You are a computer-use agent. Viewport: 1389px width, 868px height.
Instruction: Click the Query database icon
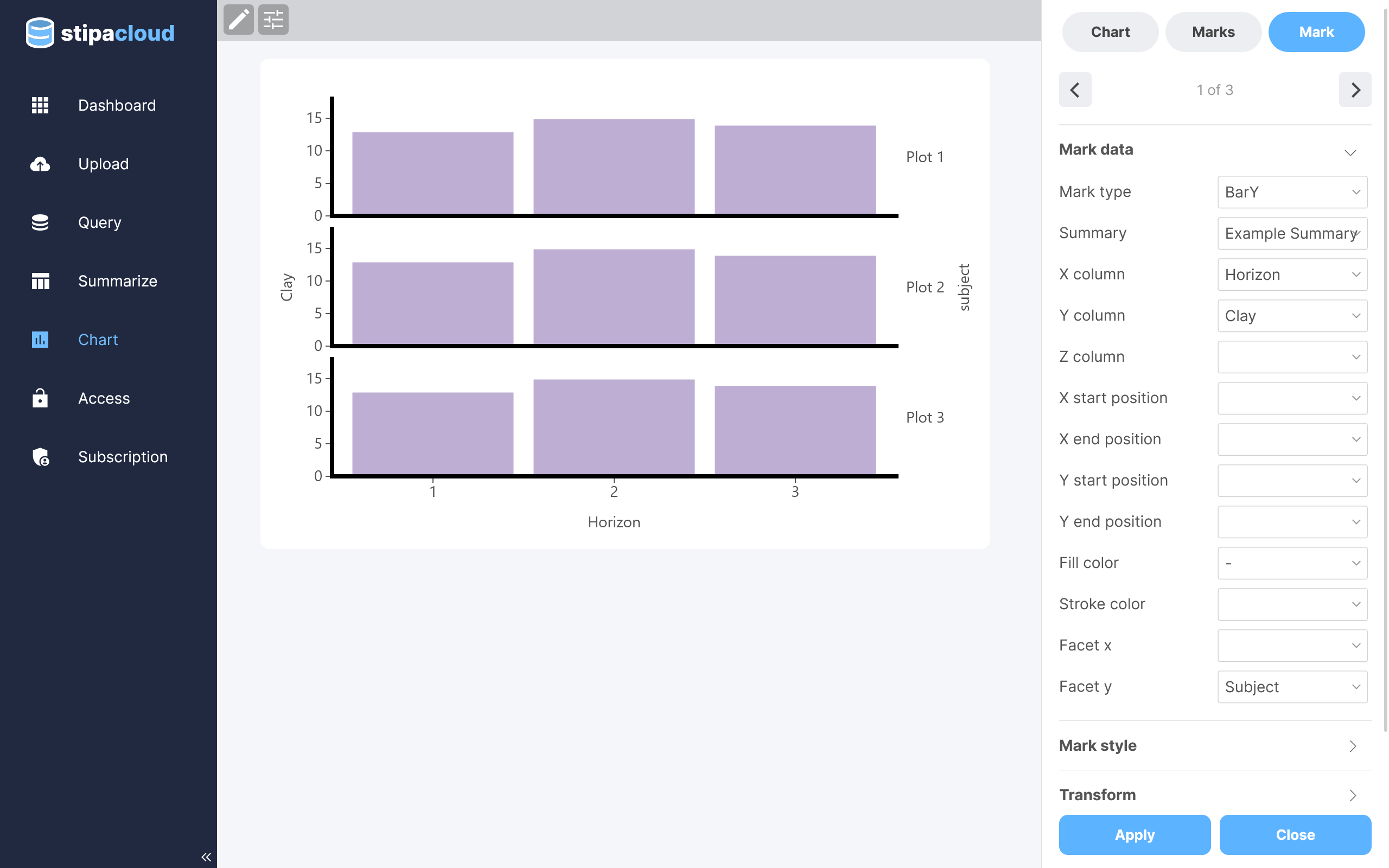coord(40,223)
